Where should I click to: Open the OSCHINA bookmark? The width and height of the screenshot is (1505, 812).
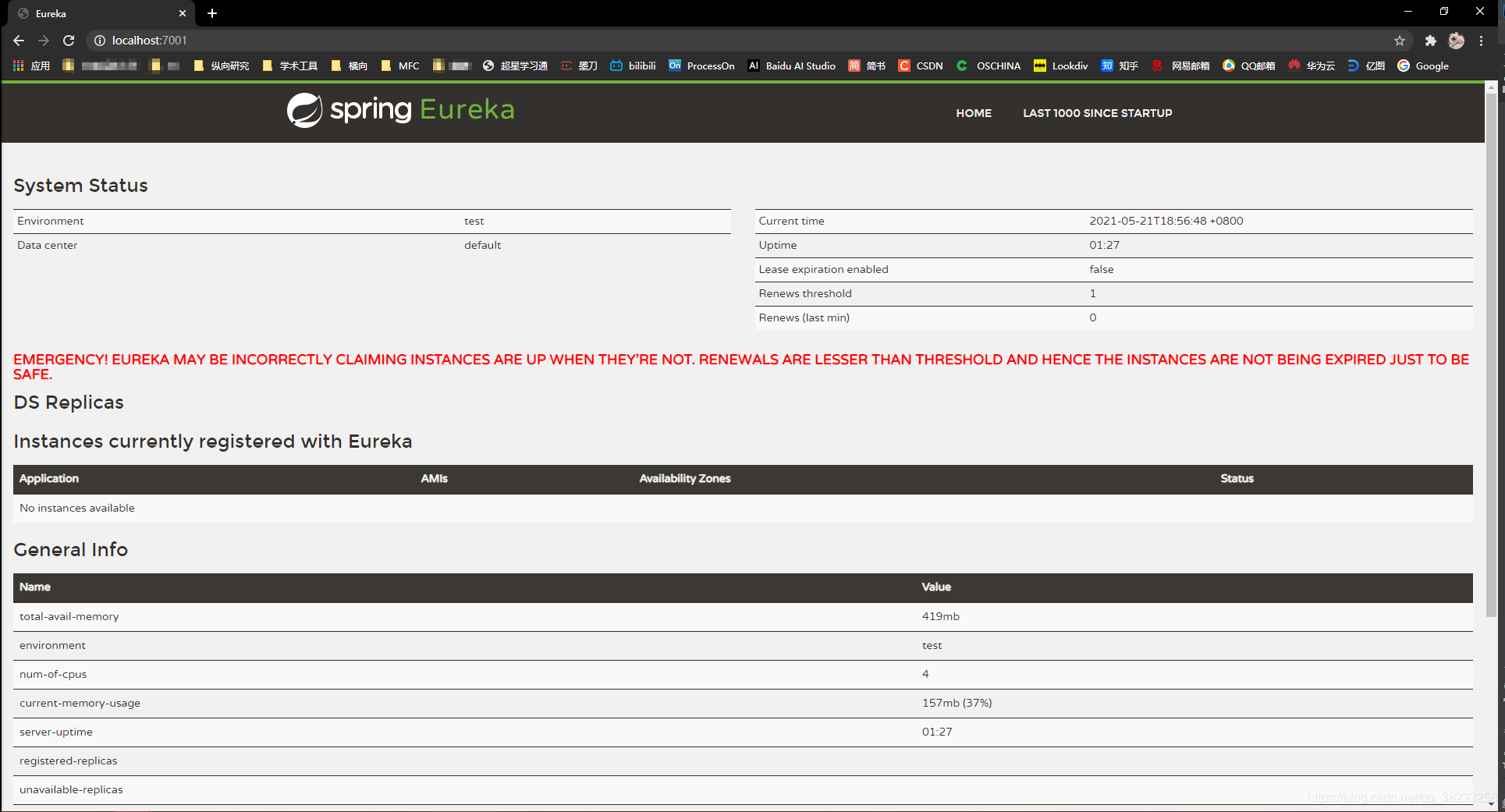(989, 66)
